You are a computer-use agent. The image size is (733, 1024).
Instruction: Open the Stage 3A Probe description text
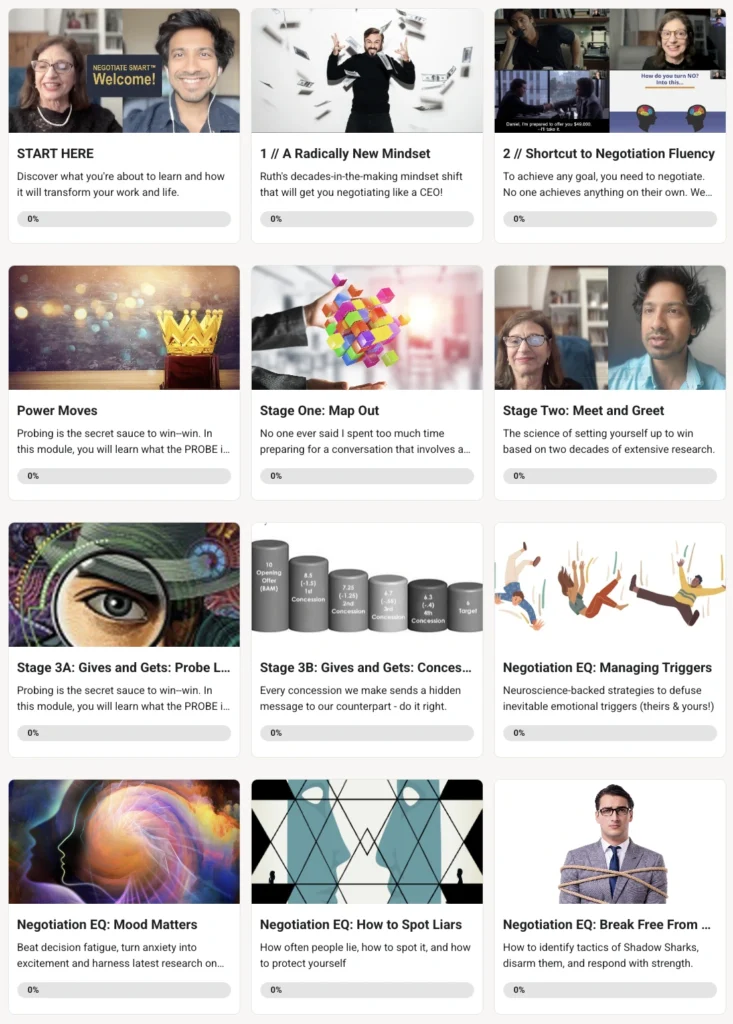[x=123, y=698]
